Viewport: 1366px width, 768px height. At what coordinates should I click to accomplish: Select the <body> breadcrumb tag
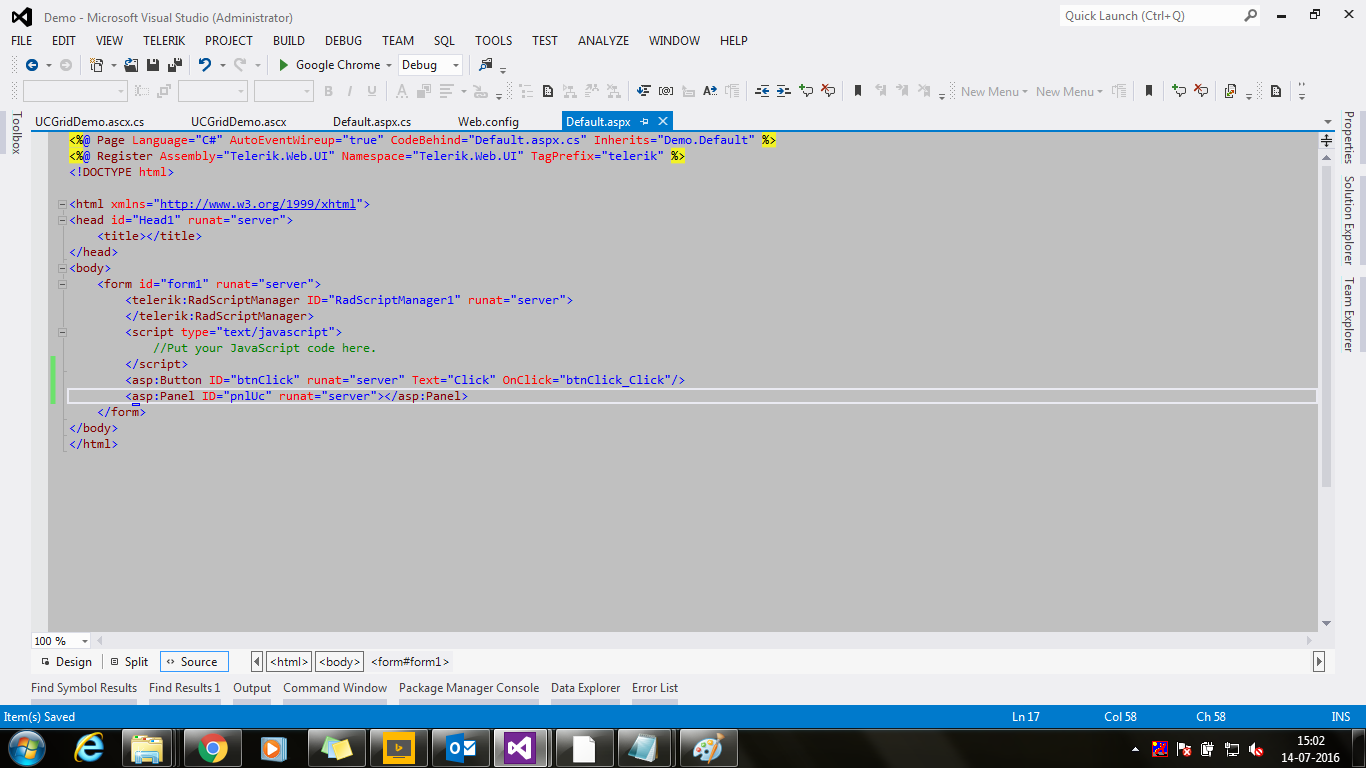pos(339,662)
